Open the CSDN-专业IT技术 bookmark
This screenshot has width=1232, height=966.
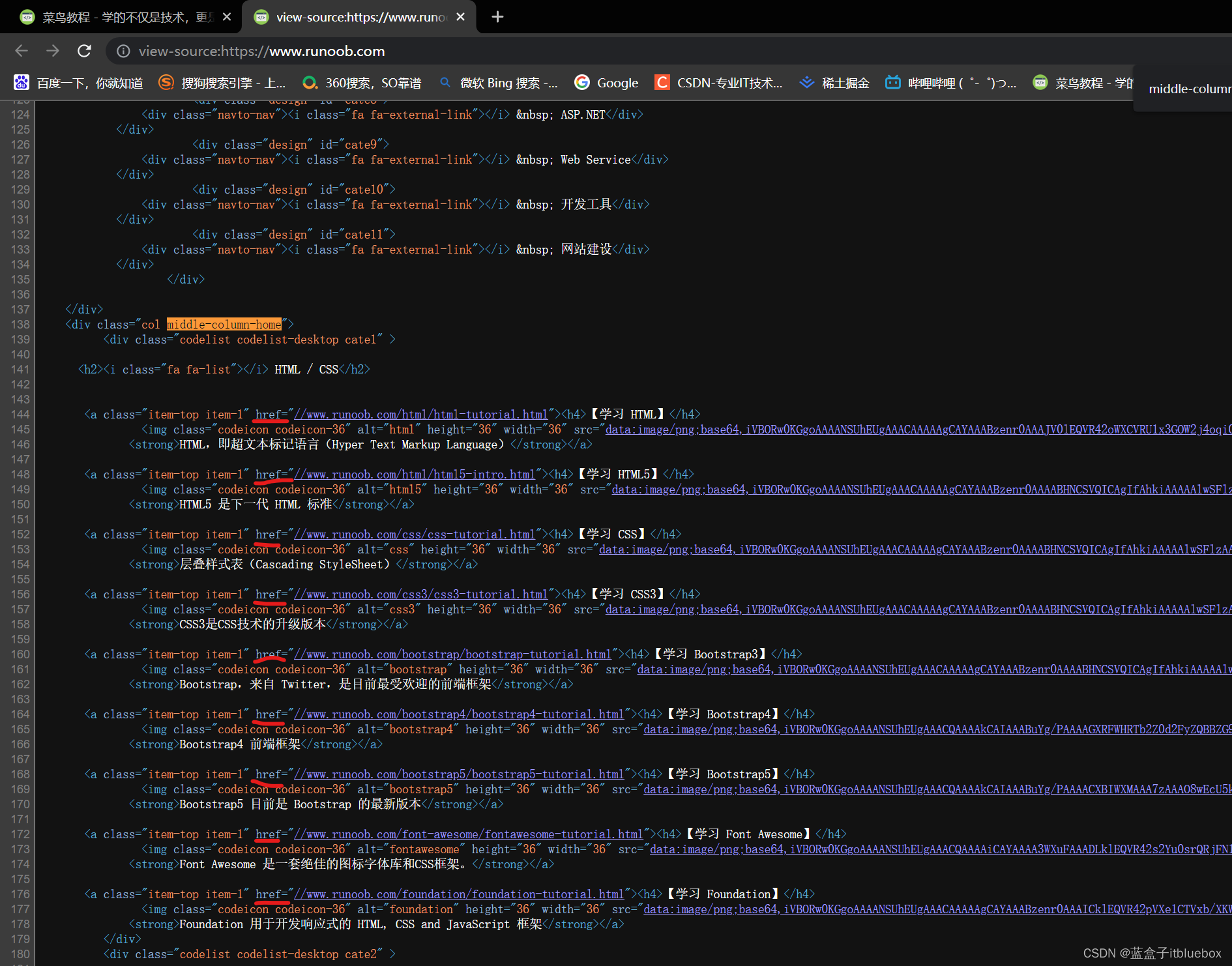coord(718,83)
